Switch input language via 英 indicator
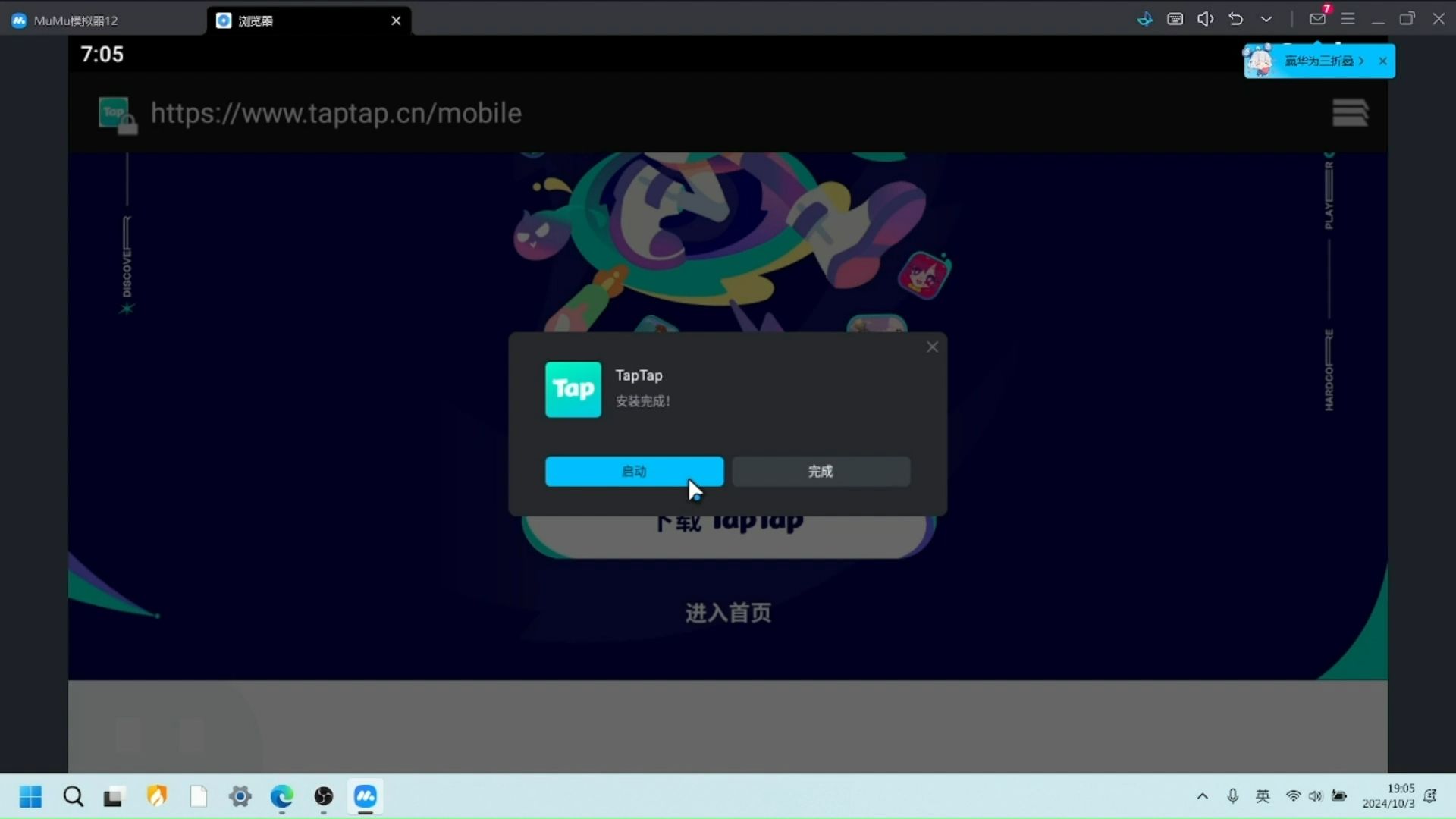The width and height of the screenshot is (1456, 819). pos(1263,796)
